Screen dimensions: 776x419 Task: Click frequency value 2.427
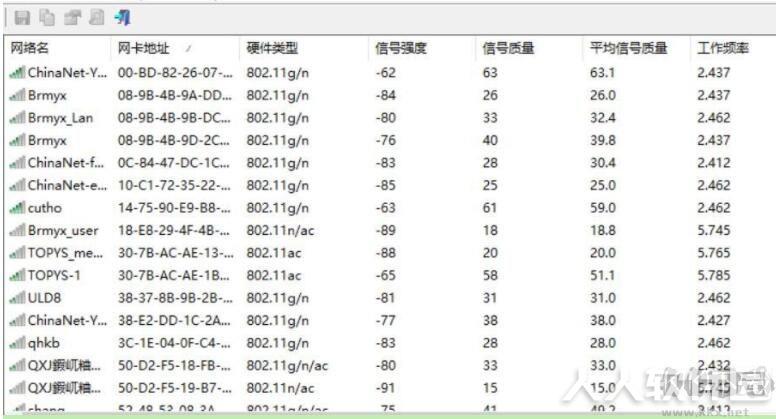point(714,321)
